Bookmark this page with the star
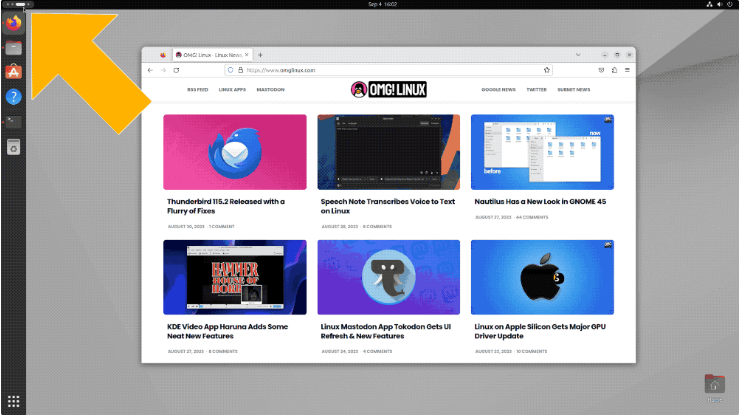Screen dimensions: 740x415 coord(547,70)
